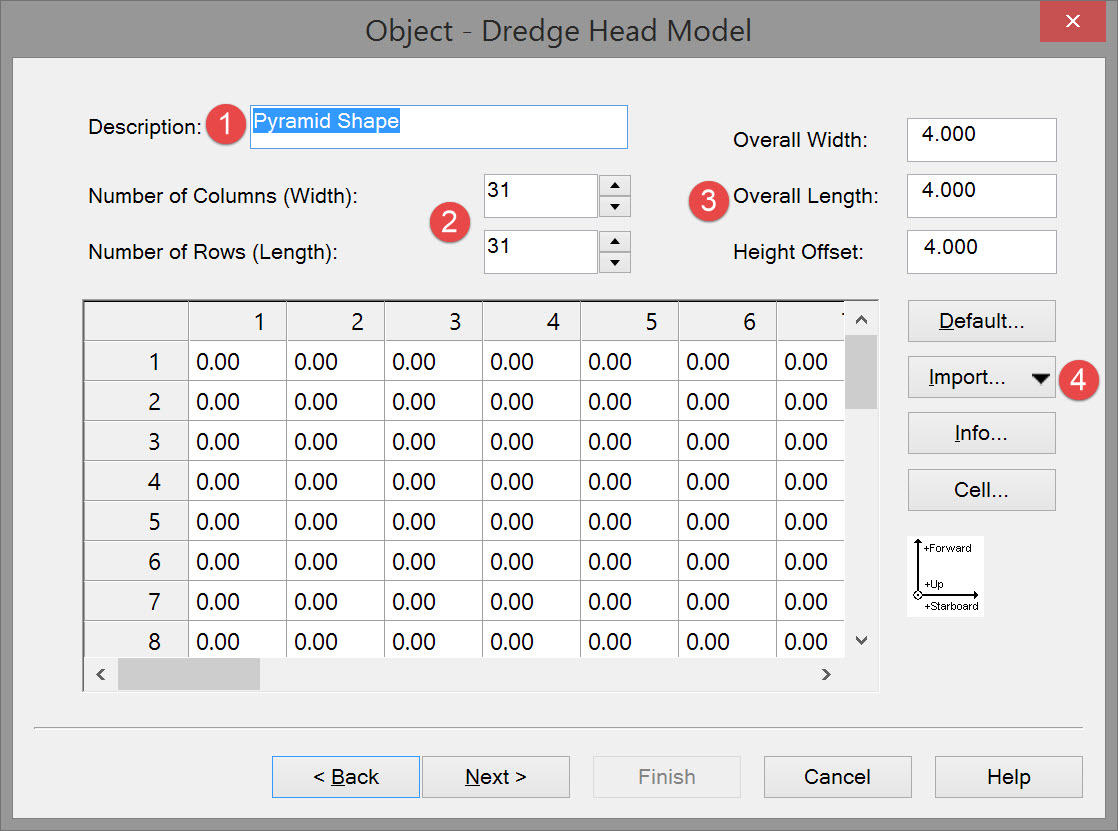Select the Overall Width input field

click(981, 139)
